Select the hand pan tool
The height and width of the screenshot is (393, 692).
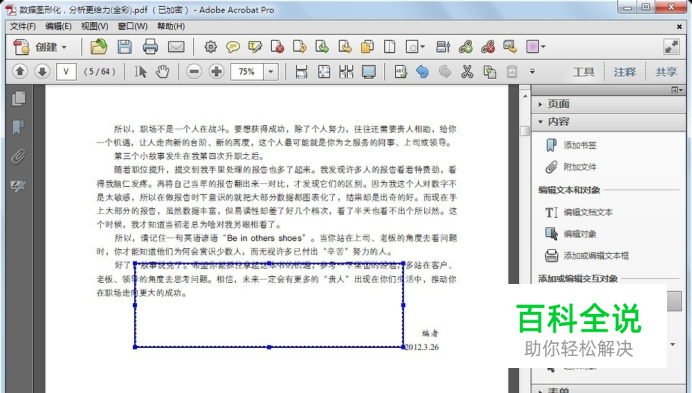click(163, 72)
